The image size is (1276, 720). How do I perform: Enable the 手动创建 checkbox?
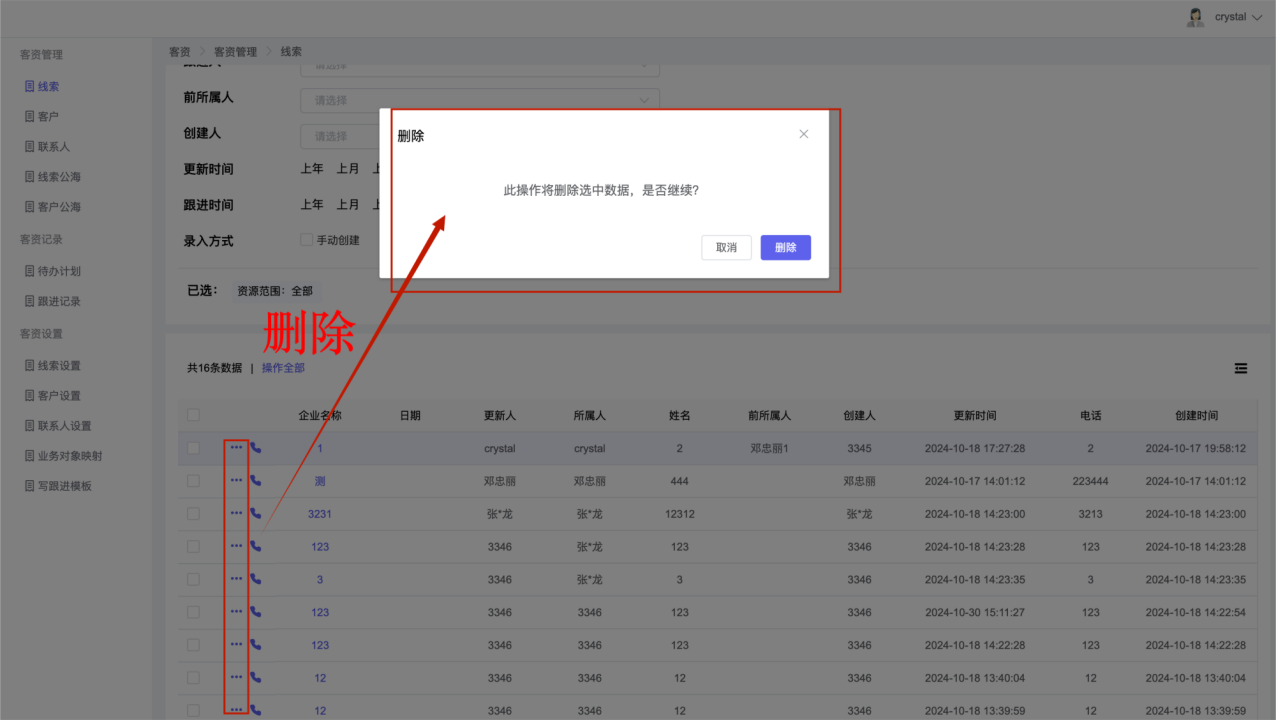point(307,240)
